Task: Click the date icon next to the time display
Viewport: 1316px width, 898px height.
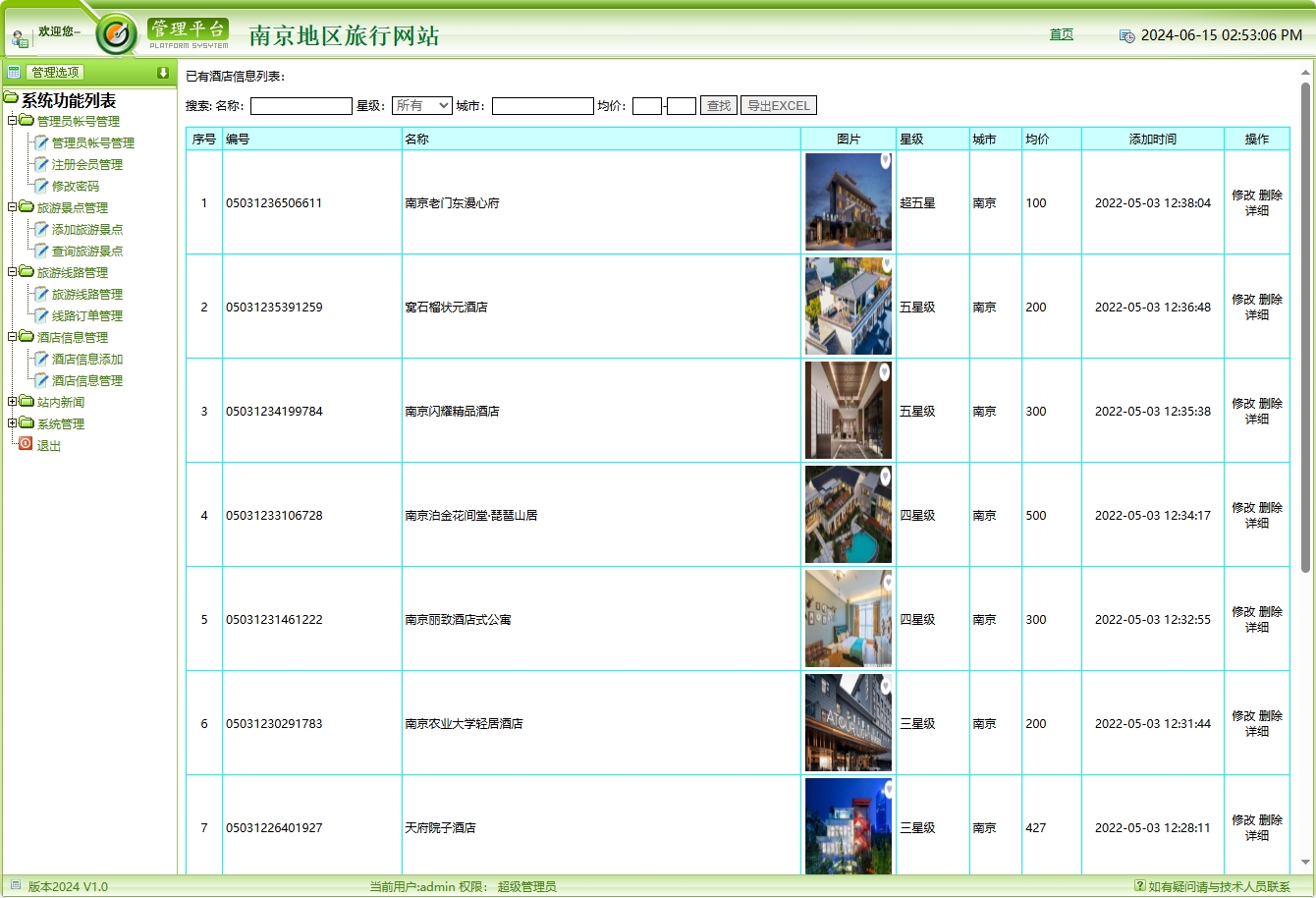Action: pos(1126,35)
